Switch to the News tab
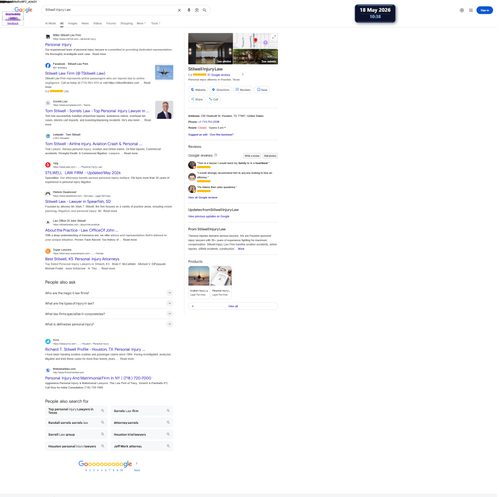The width and height of the screenshot is (500, 497). coord(86,24)
